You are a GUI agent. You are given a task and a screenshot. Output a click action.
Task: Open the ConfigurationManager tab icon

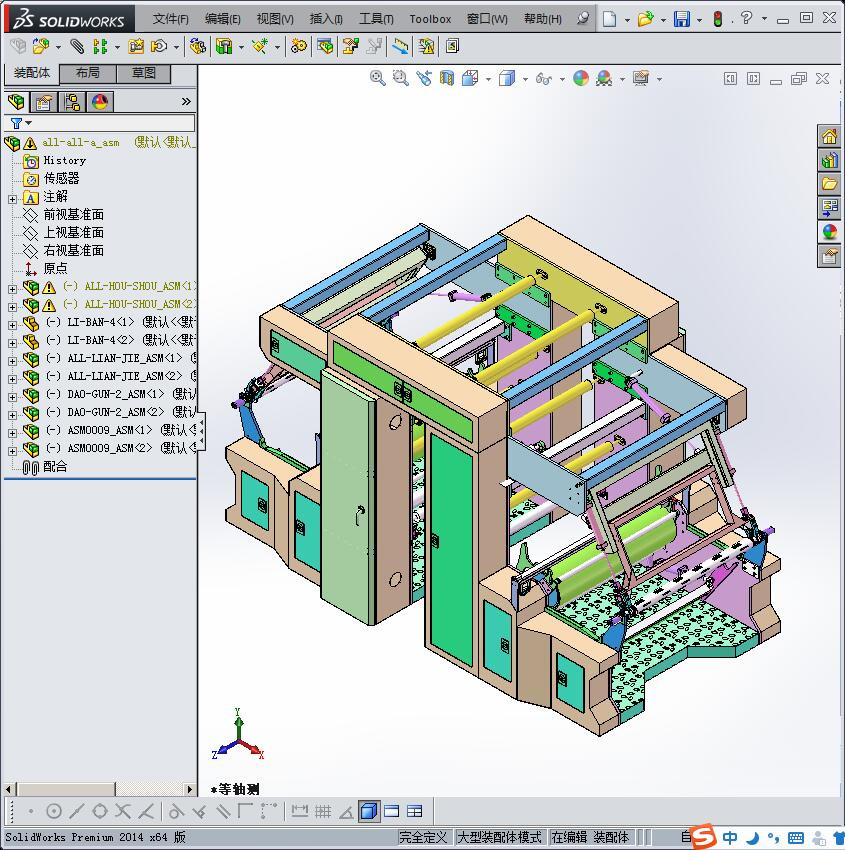[72, 101]
